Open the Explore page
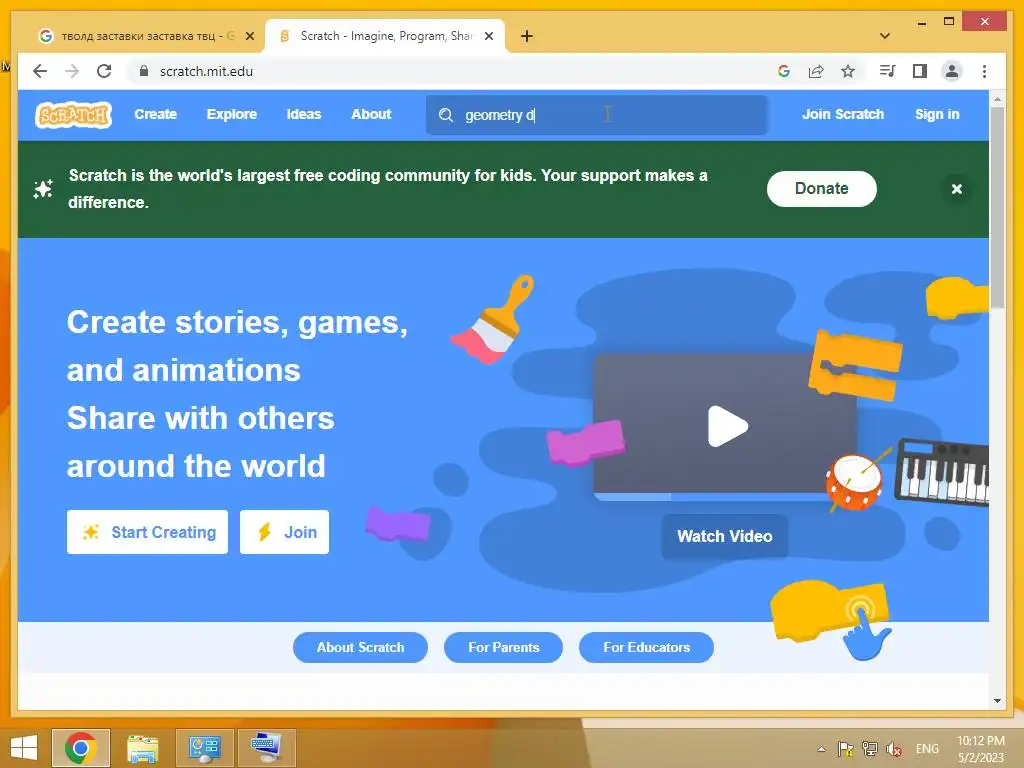The image size is (1024, 768). (x=232, y=114)
